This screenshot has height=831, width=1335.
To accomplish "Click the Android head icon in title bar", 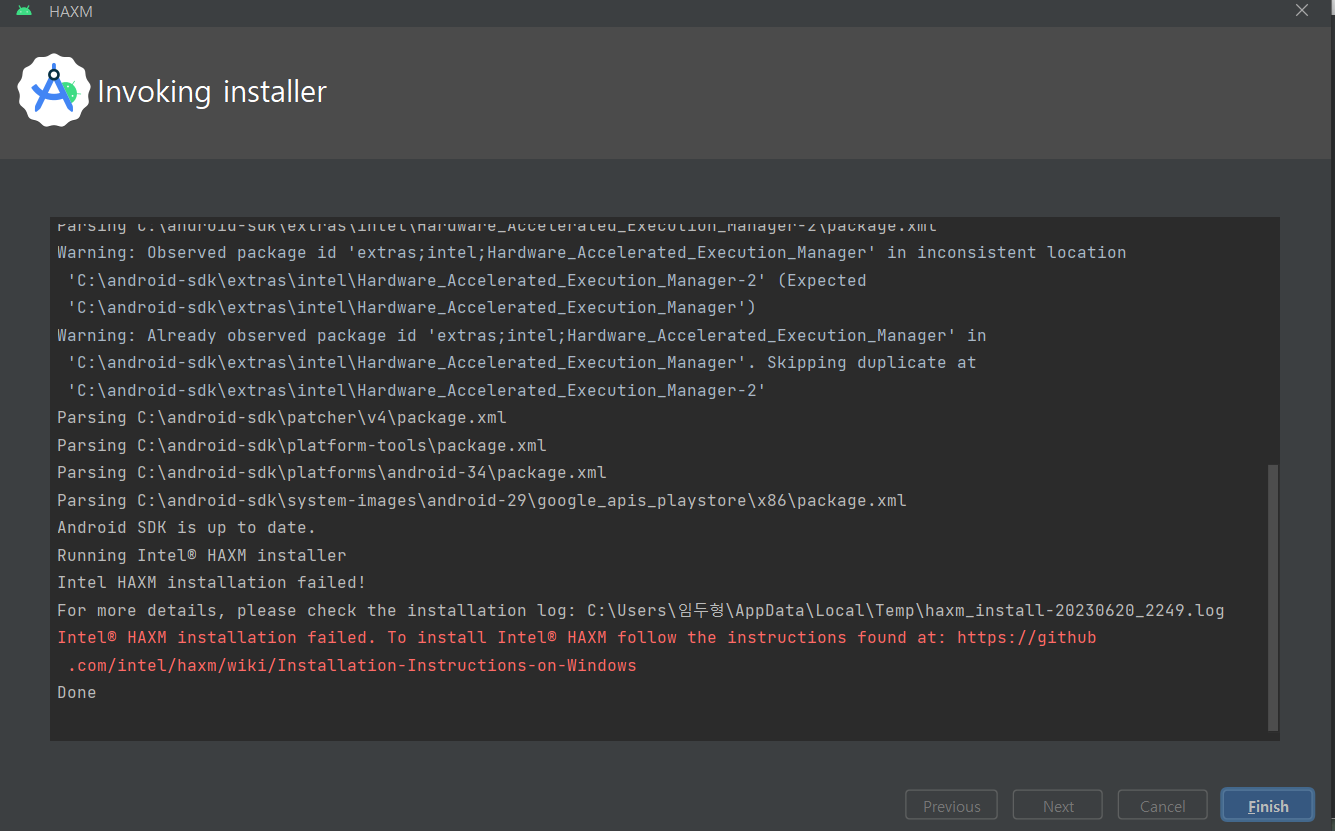I will pyautogui.click(x=24, y=11).
